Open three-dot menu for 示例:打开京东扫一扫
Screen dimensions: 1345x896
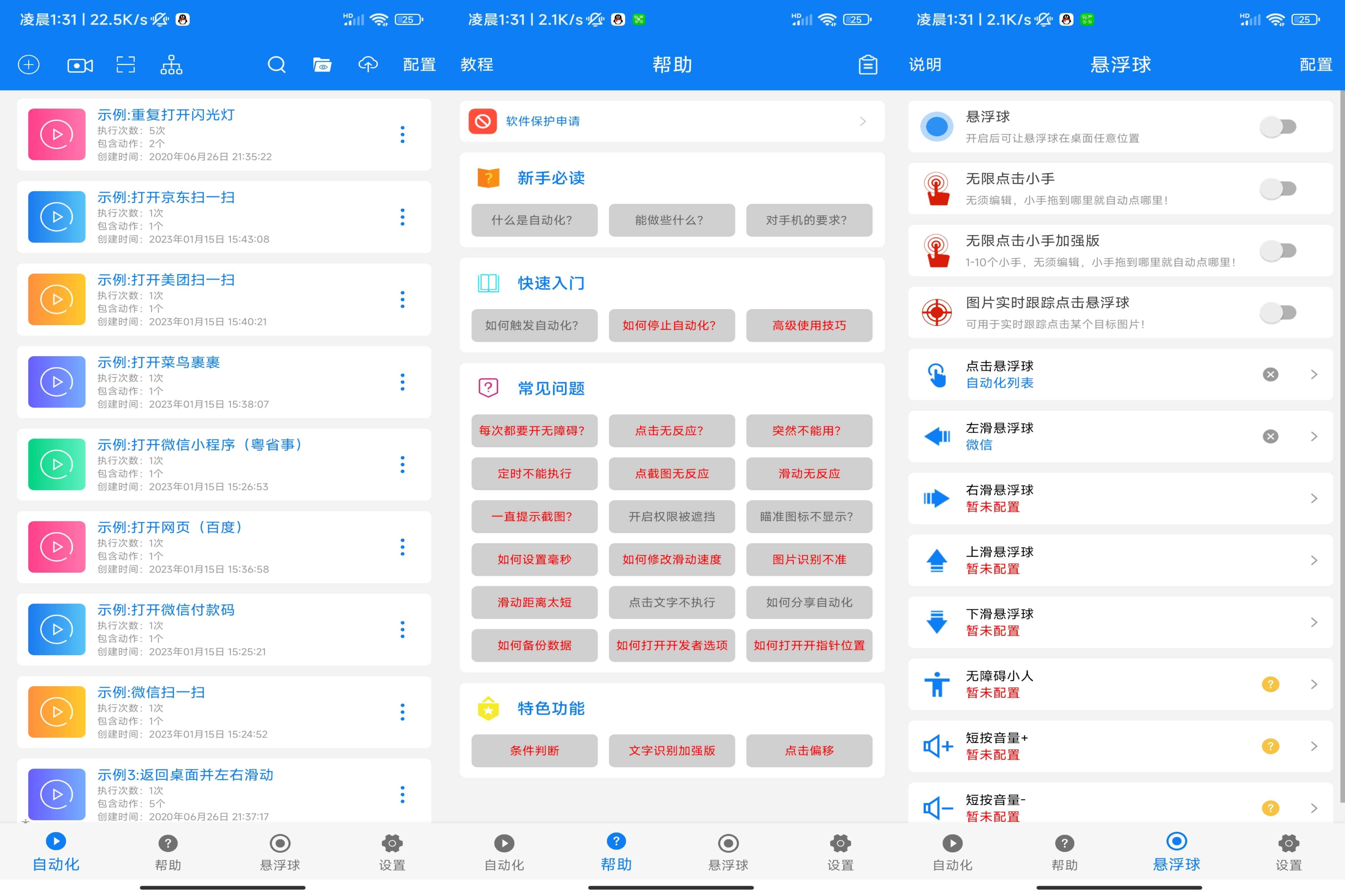402,217
